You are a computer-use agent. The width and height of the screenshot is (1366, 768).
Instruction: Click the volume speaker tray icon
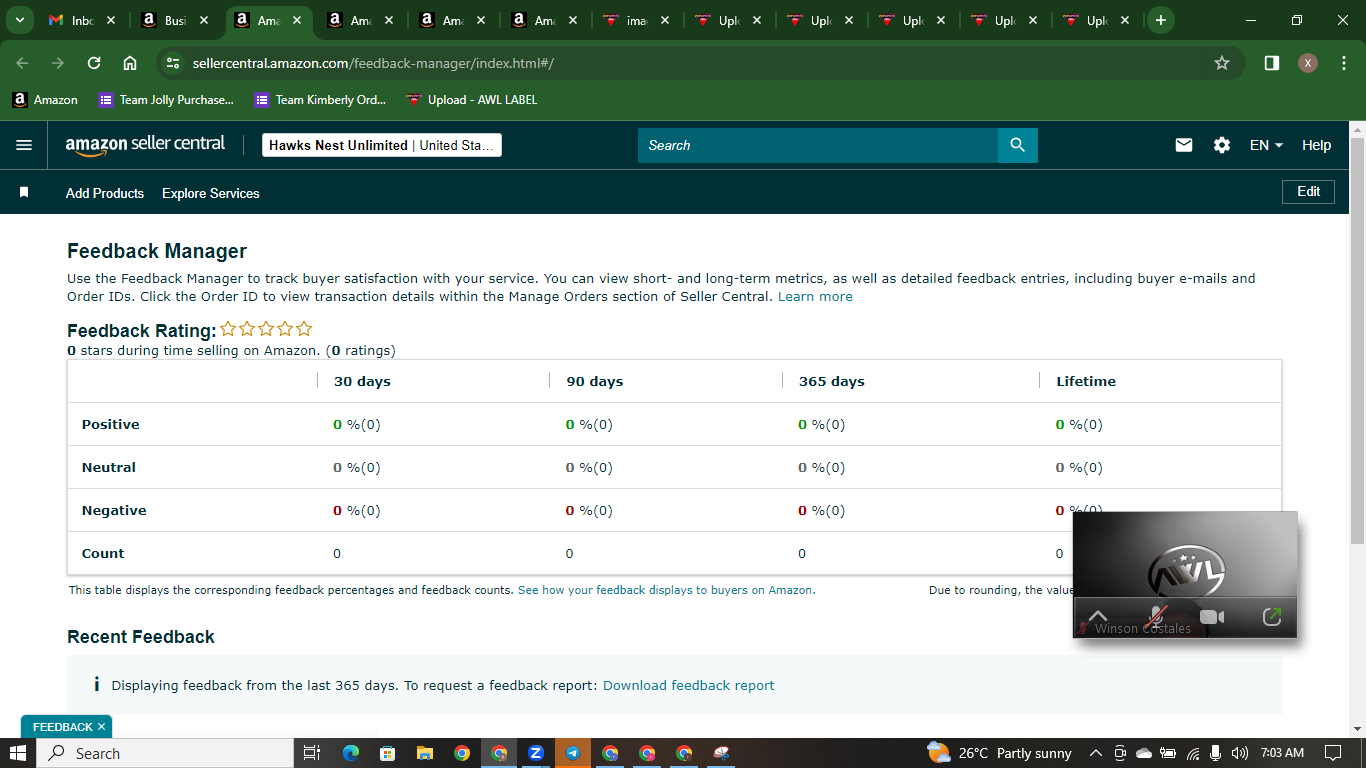(x=1240, y=753)
